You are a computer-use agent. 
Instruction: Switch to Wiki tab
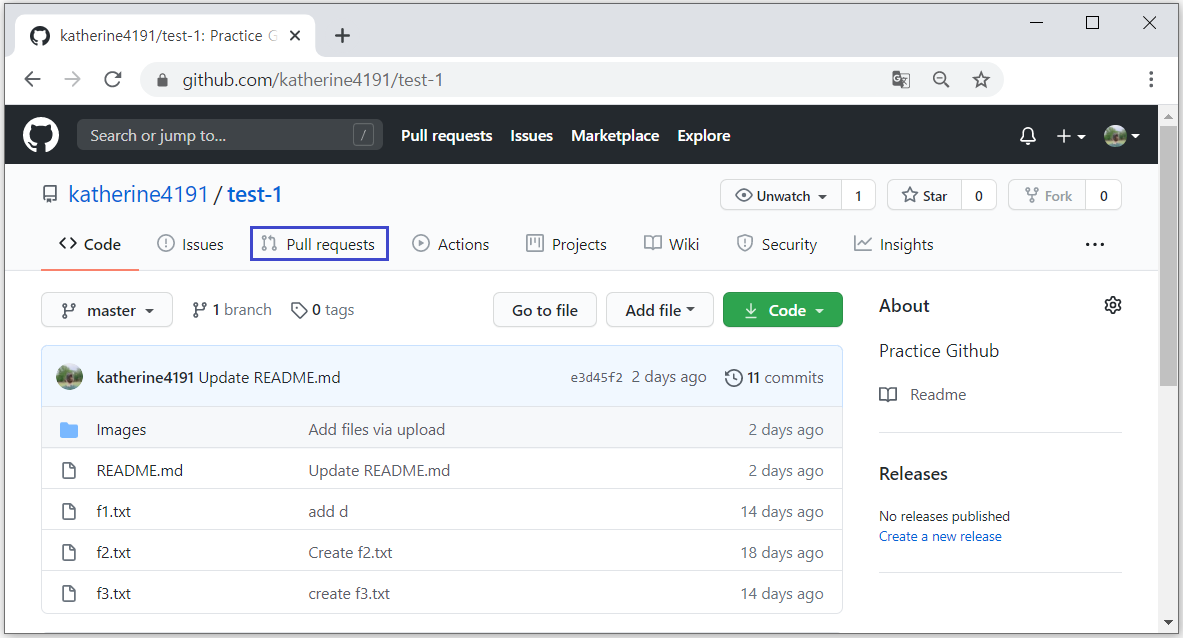(x=671, y=244)
